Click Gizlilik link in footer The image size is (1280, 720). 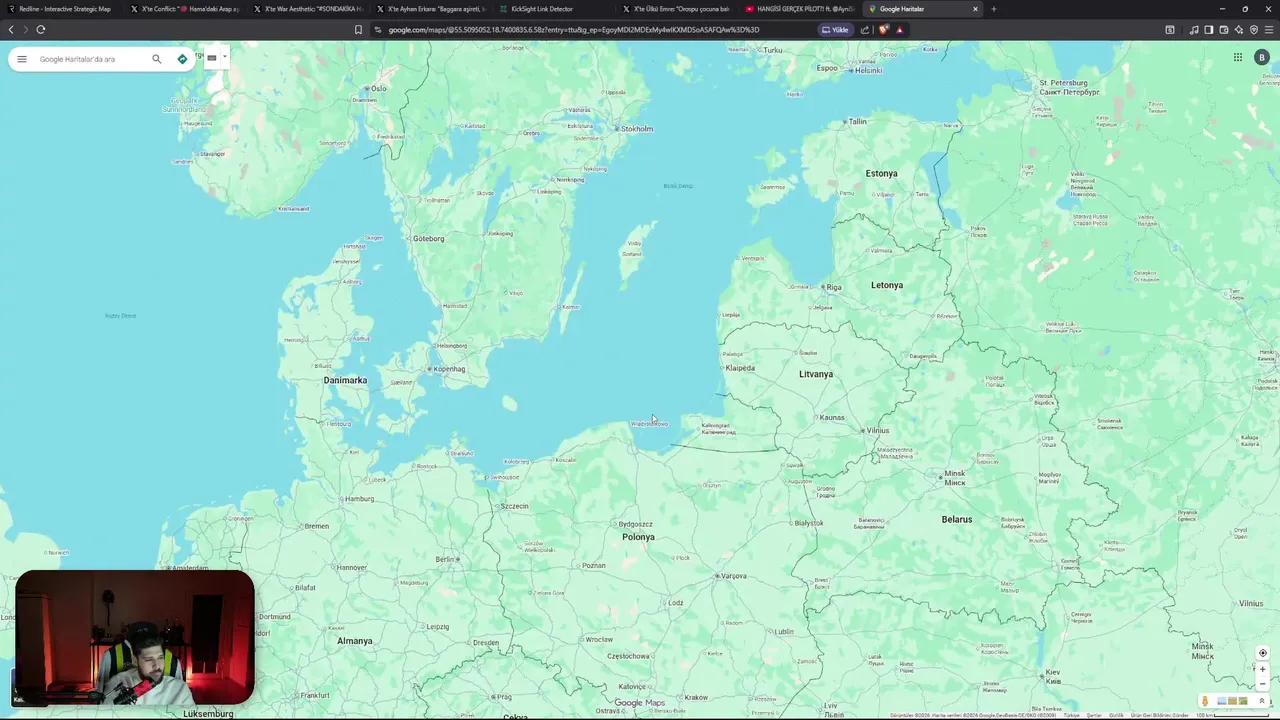coord(1117,715)
